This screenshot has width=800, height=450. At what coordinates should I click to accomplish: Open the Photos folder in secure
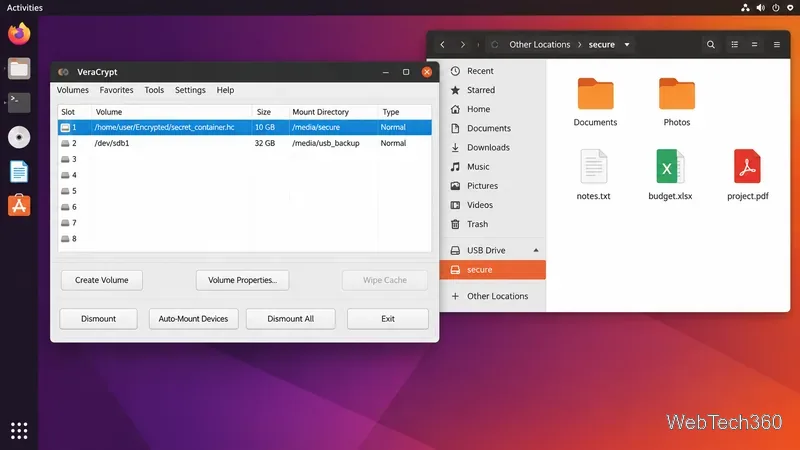[x=677, y=102]
